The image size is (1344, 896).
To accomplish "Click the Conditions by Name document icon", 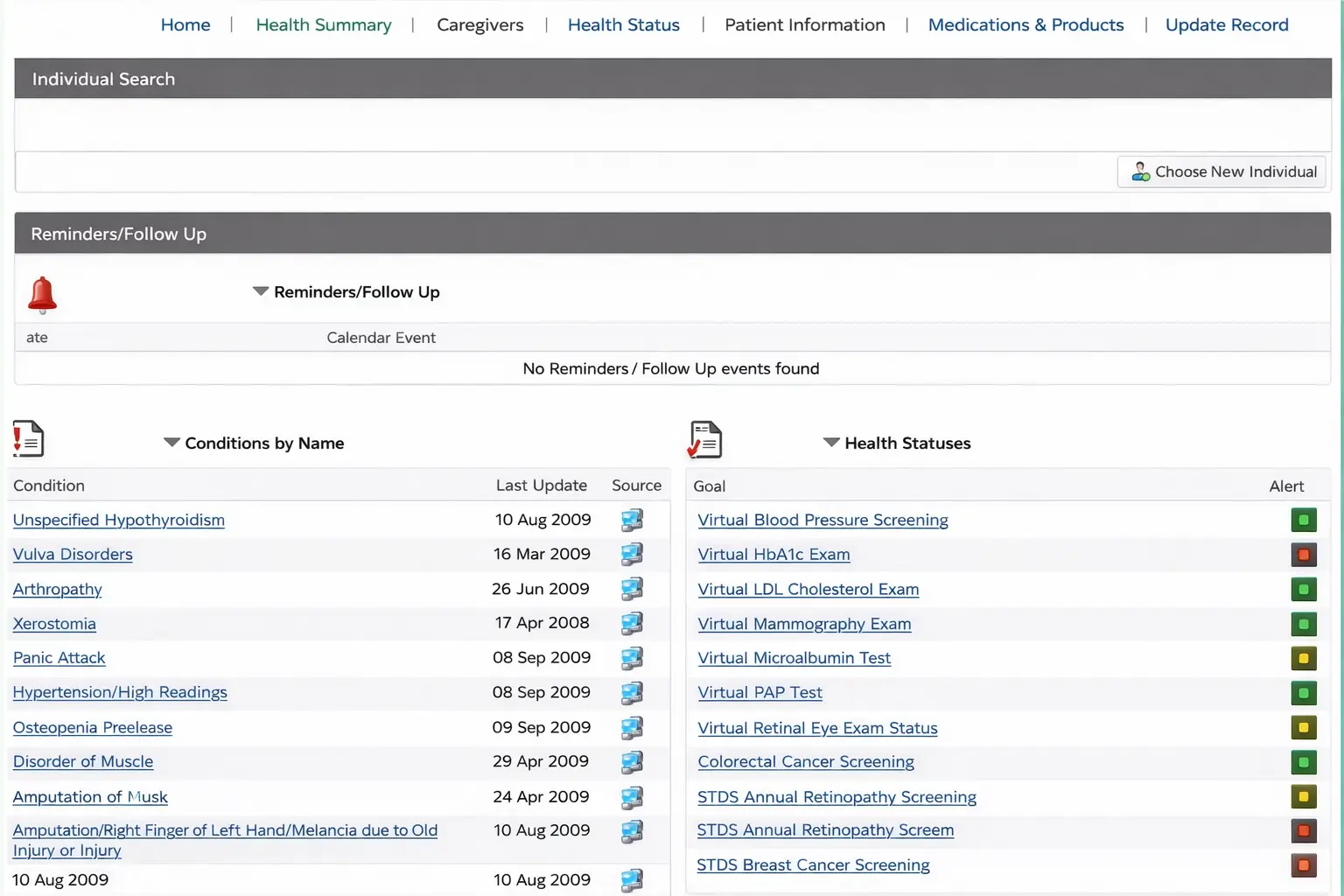I will pyautogui.click(x=28, y=438).
